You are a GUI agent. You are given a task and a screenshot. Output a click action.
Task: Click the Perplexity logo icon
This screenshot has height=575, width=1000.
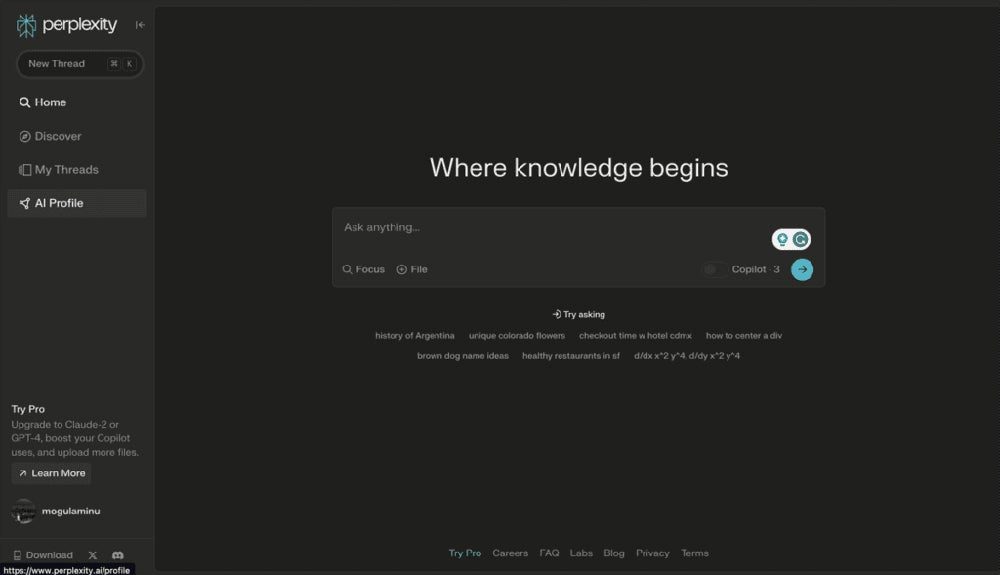point(26,25)
